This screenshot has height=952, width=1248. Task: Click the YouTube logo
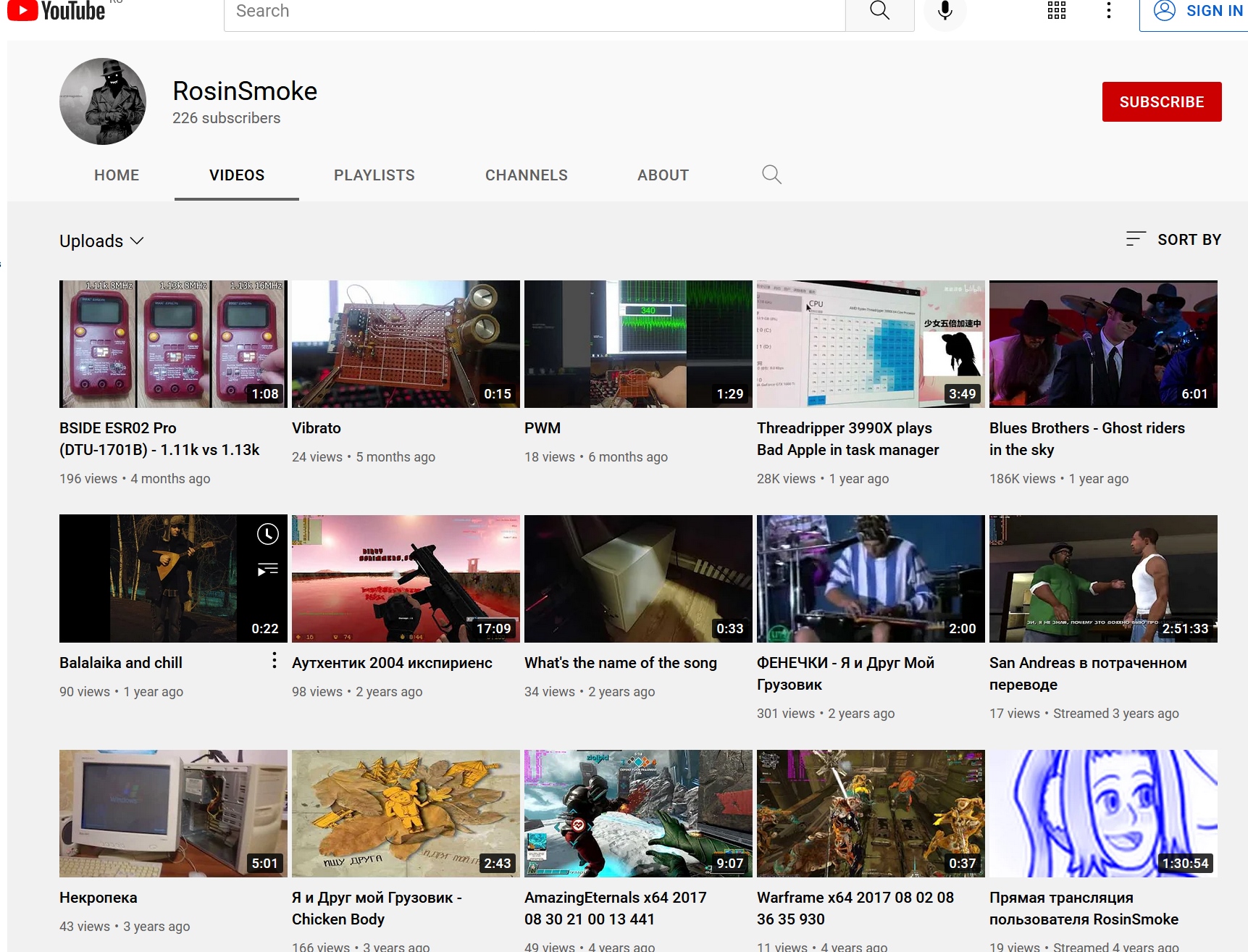click(56, 11)
